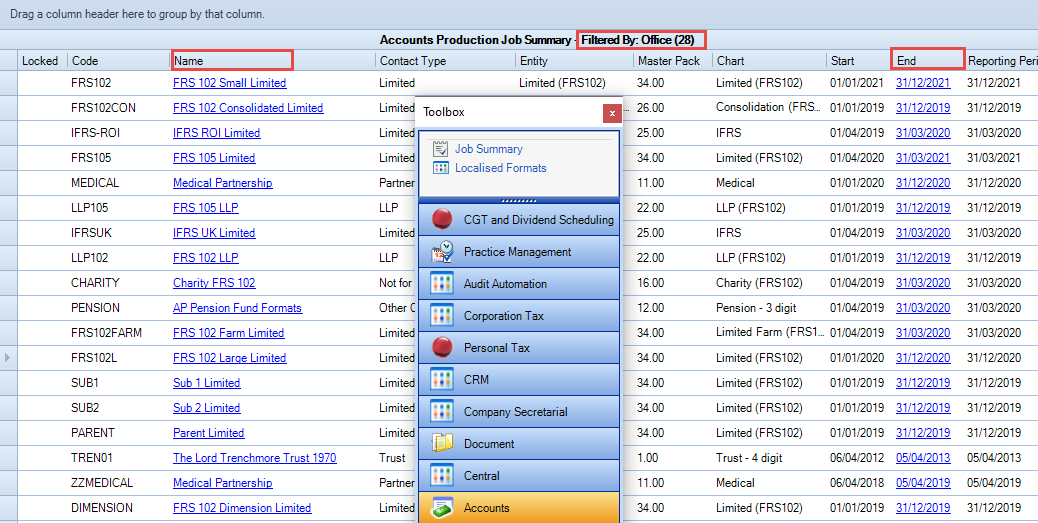Sort by the Contact Type column header
The width and height of the screenshot is (1038, 523).
coord(445,61)
